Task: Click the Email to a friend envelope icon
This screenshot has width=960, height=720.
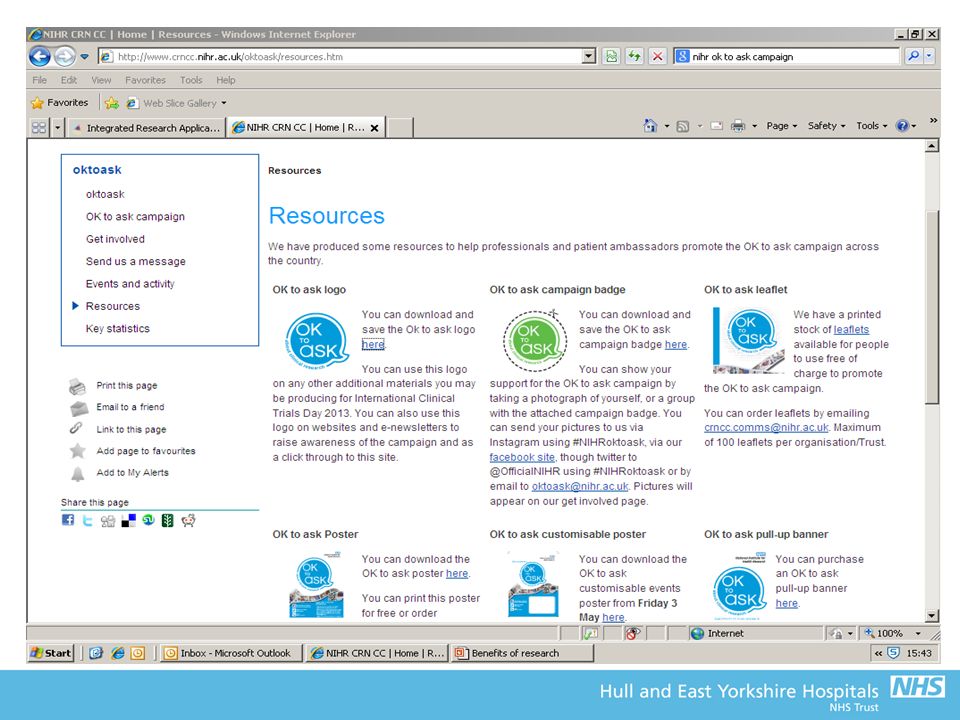Action: point(78,408)
